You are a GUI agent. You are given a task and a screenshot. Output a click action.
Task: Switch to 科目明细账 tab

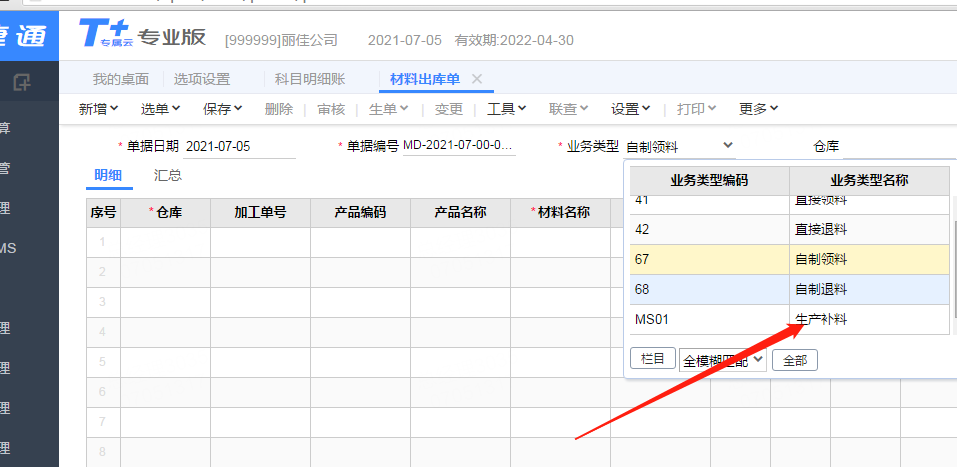point(309,79)
